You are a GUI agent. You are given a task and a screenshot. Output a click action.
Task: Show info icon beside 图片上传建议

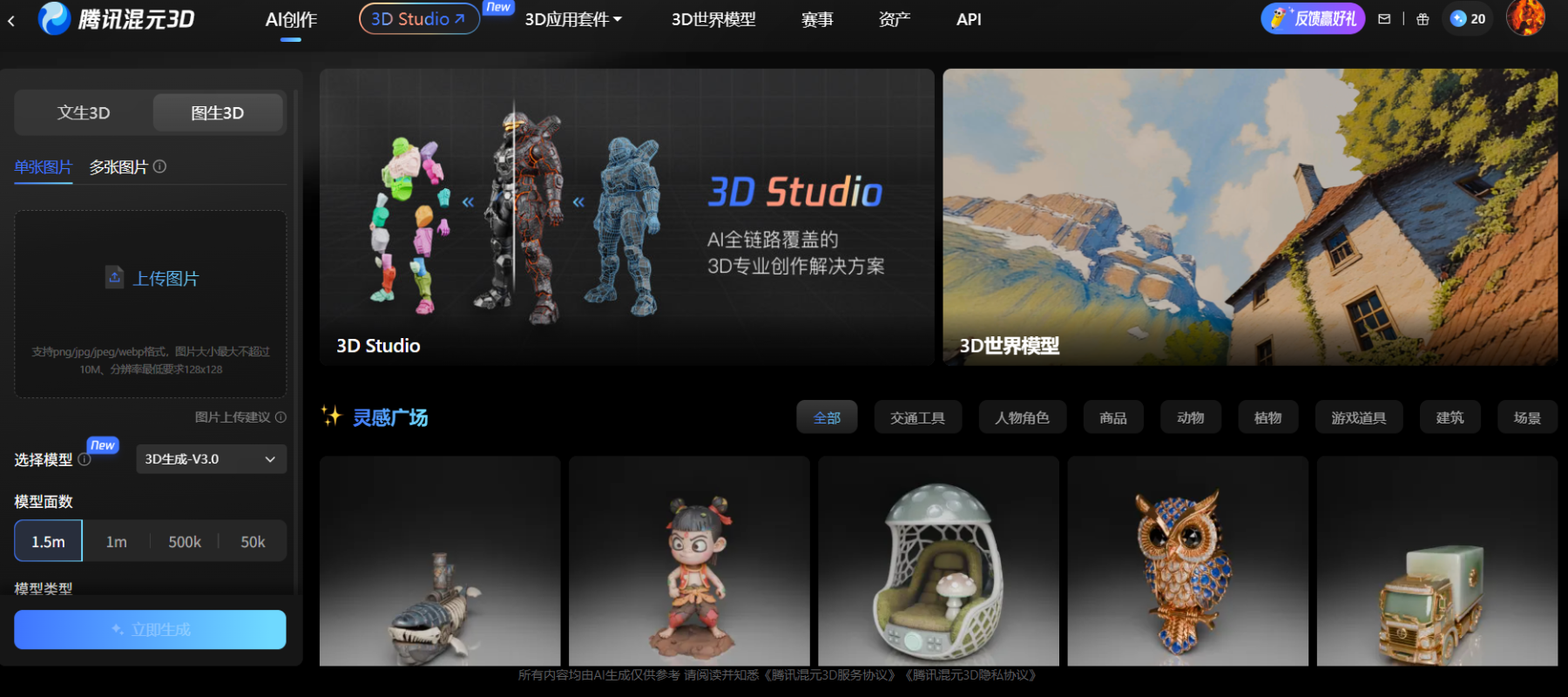point(280,417)
